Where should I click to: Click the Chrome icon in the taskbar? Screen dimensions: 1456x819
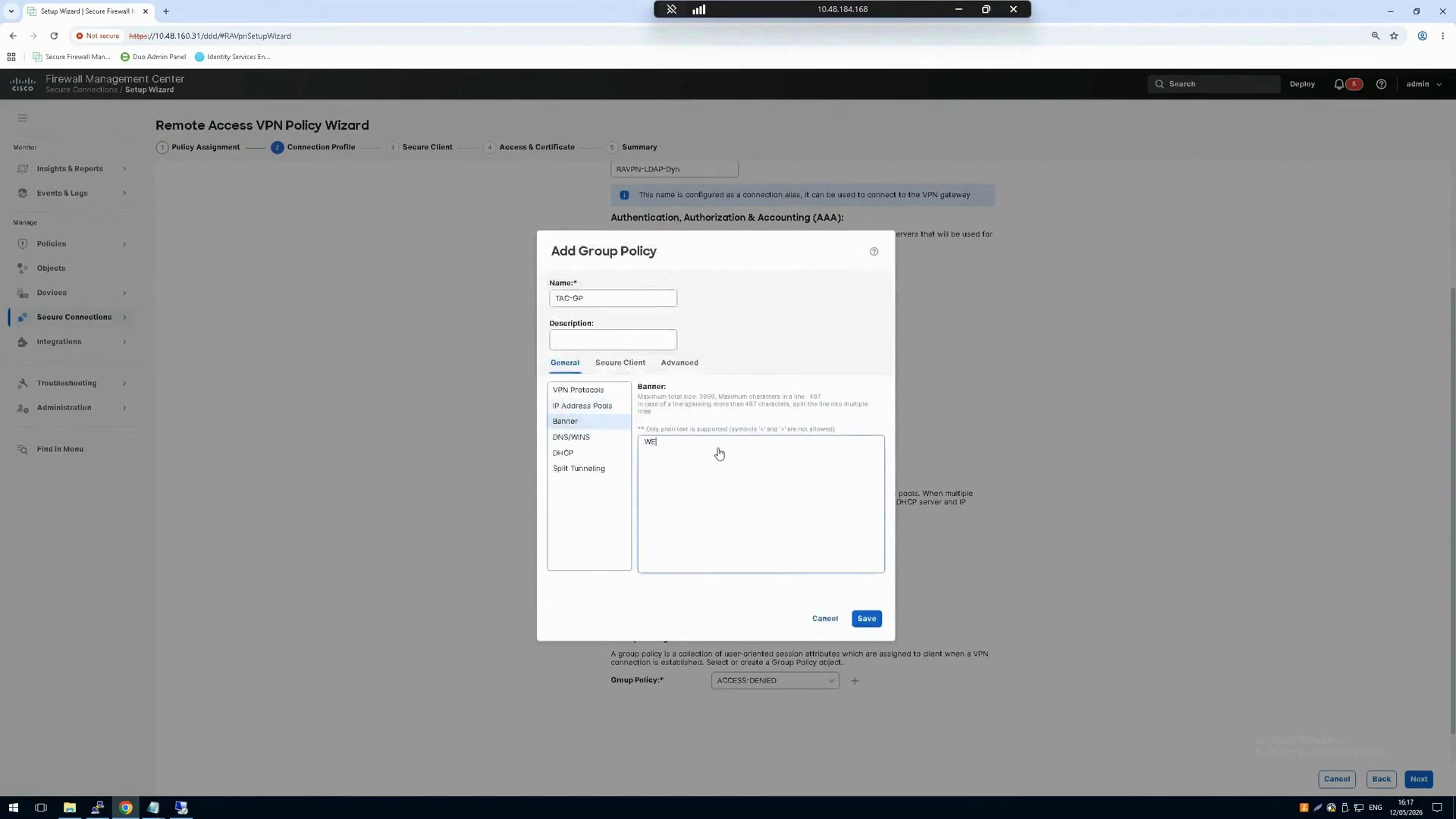pos(125,808)
